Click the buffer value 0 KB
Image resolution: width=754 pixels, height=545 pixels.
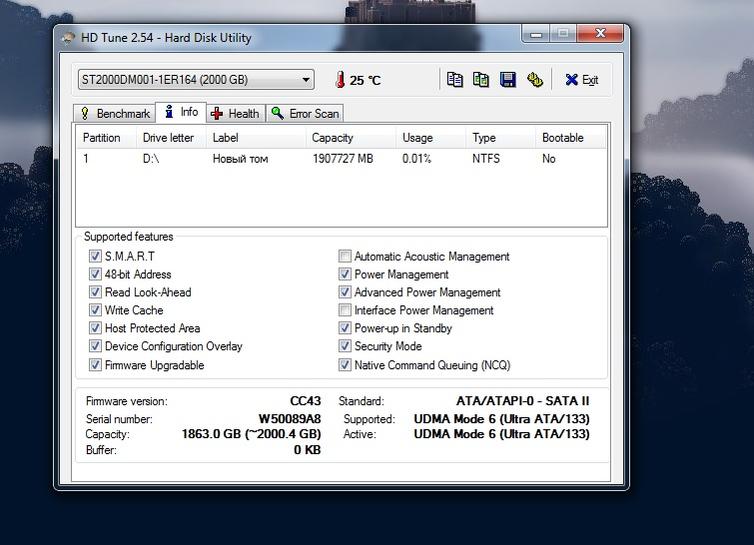click(307, 450)
